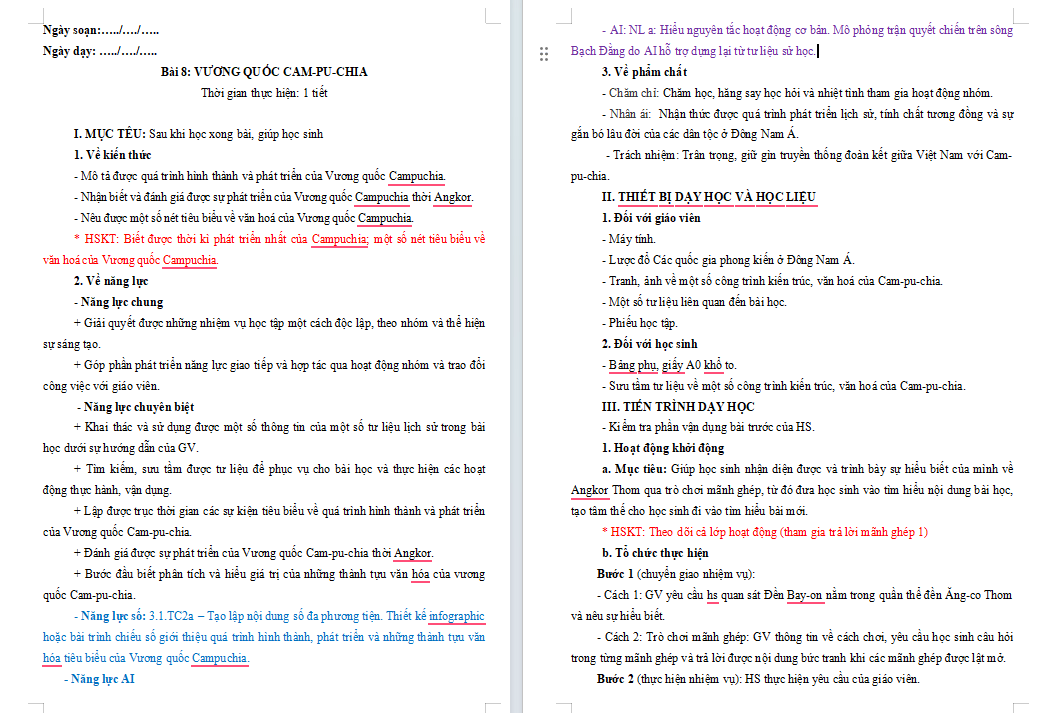Click the spell-flagged word Bay-on

pyautogui.click(x=804, y=594)
